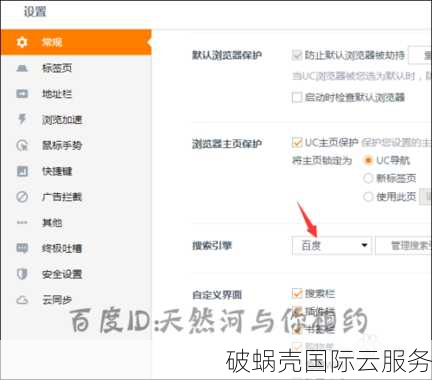Click the 自定义界面 label
Image resolution: width=432 pixels, height=380 pixels.
[x=217, y=295]
